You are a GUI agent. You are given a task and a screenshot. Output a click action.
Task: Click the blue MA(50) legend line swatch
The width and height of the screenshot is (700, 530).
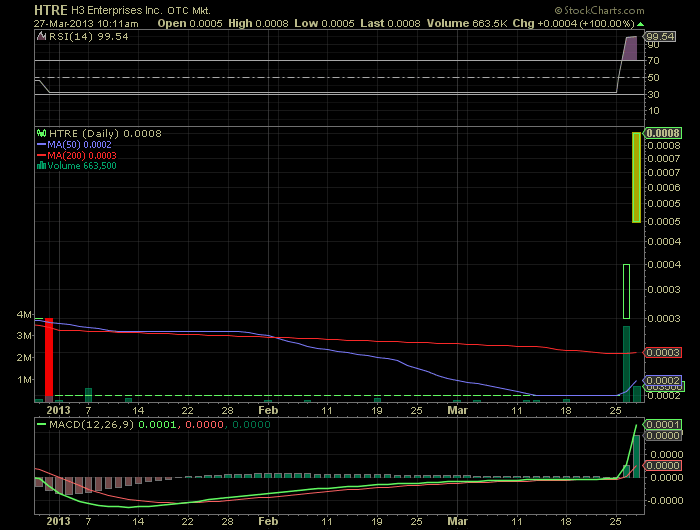click(42, 145)
